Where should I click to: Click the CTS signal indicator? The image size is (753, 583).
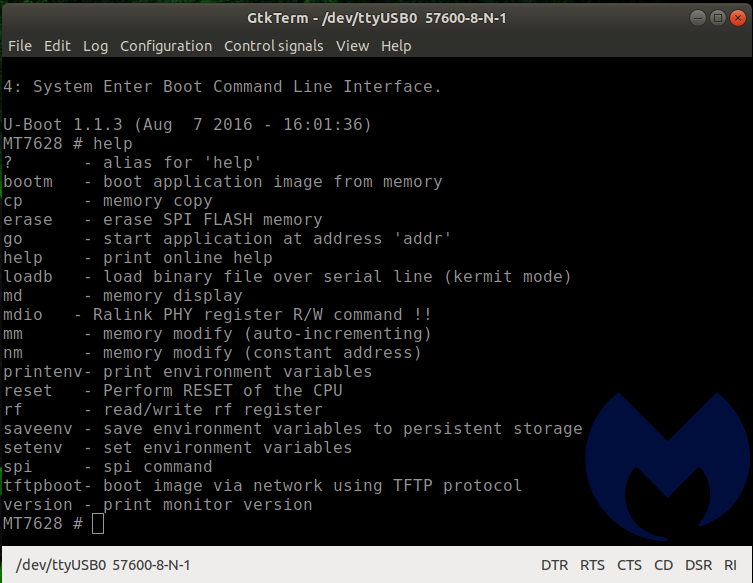pyautogui.click(x=629, y=565)
